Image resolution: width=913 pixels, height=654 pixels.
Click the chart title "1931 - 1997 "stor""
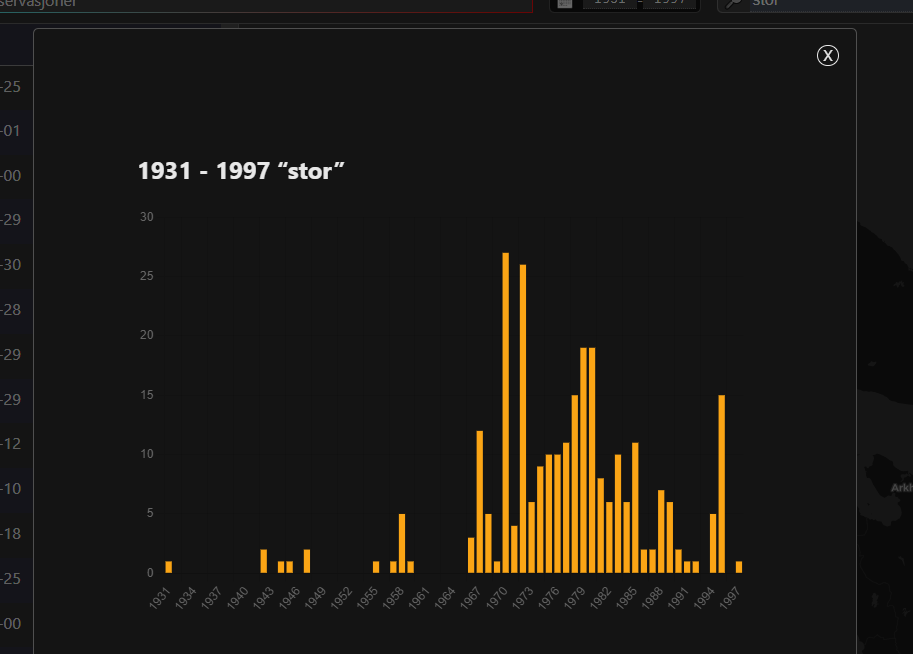pyautogui.click(x=241, y=171)
